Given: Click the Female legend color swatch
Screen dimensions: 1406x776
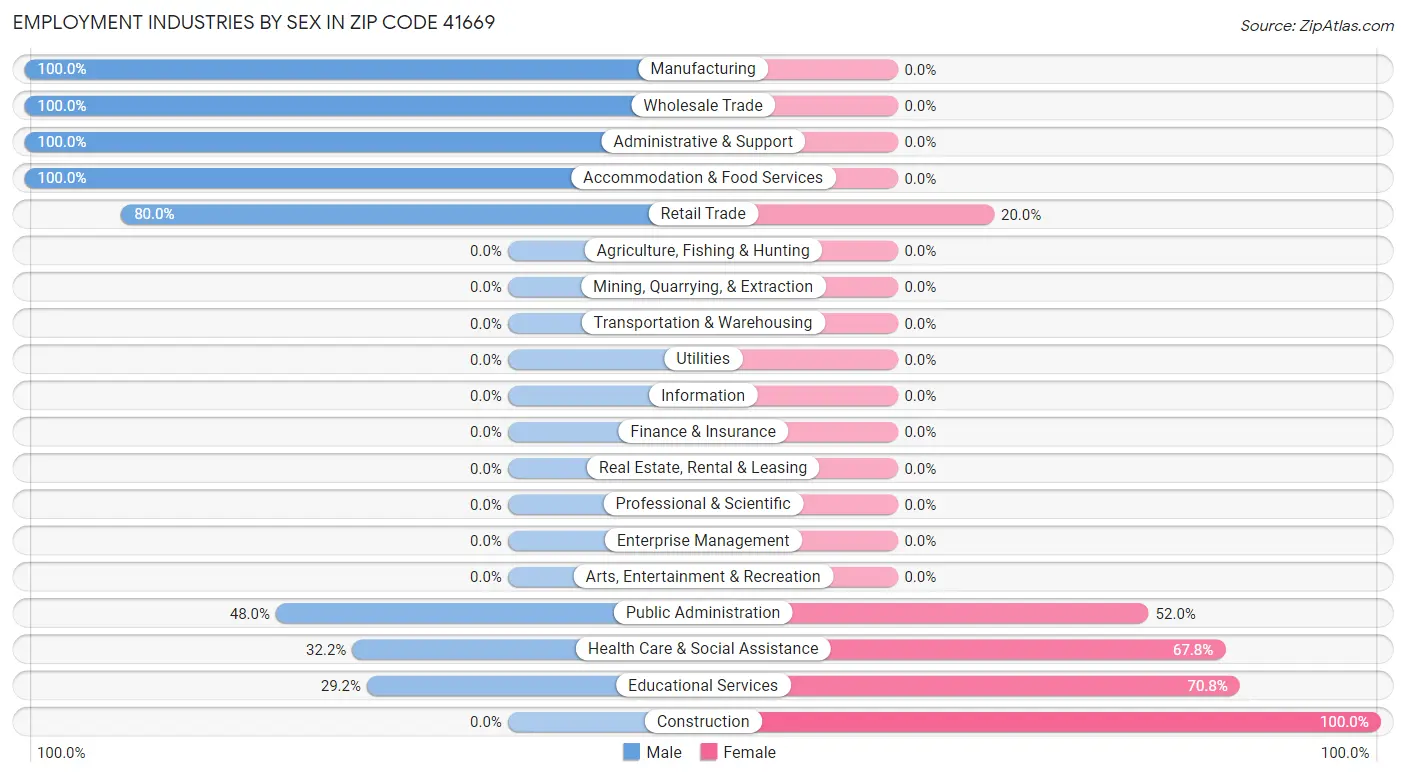Looking at the screenshot, I should pos(709,752).
